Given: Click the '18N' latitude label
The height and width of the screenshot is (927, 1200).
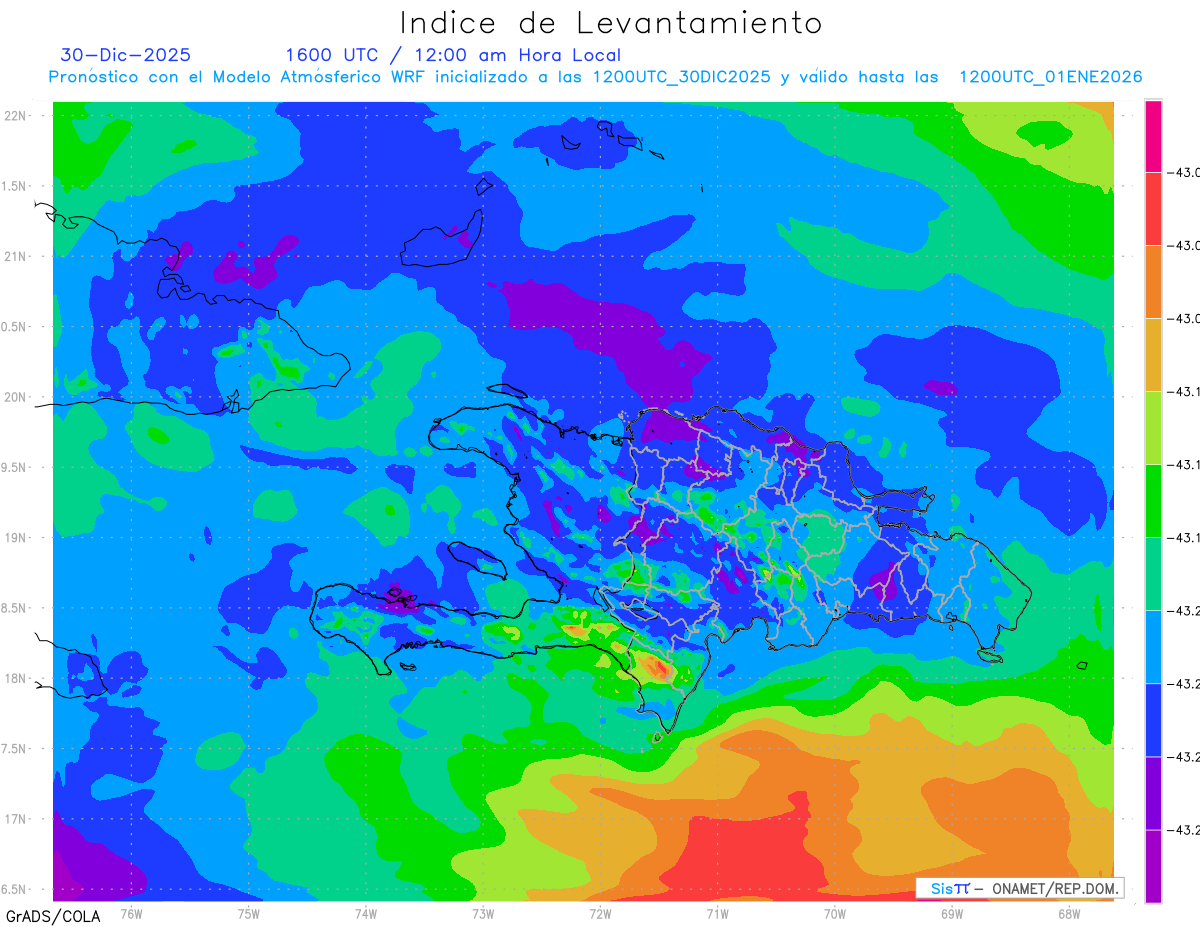Looking at the screenshot, I should coord(17,678).
